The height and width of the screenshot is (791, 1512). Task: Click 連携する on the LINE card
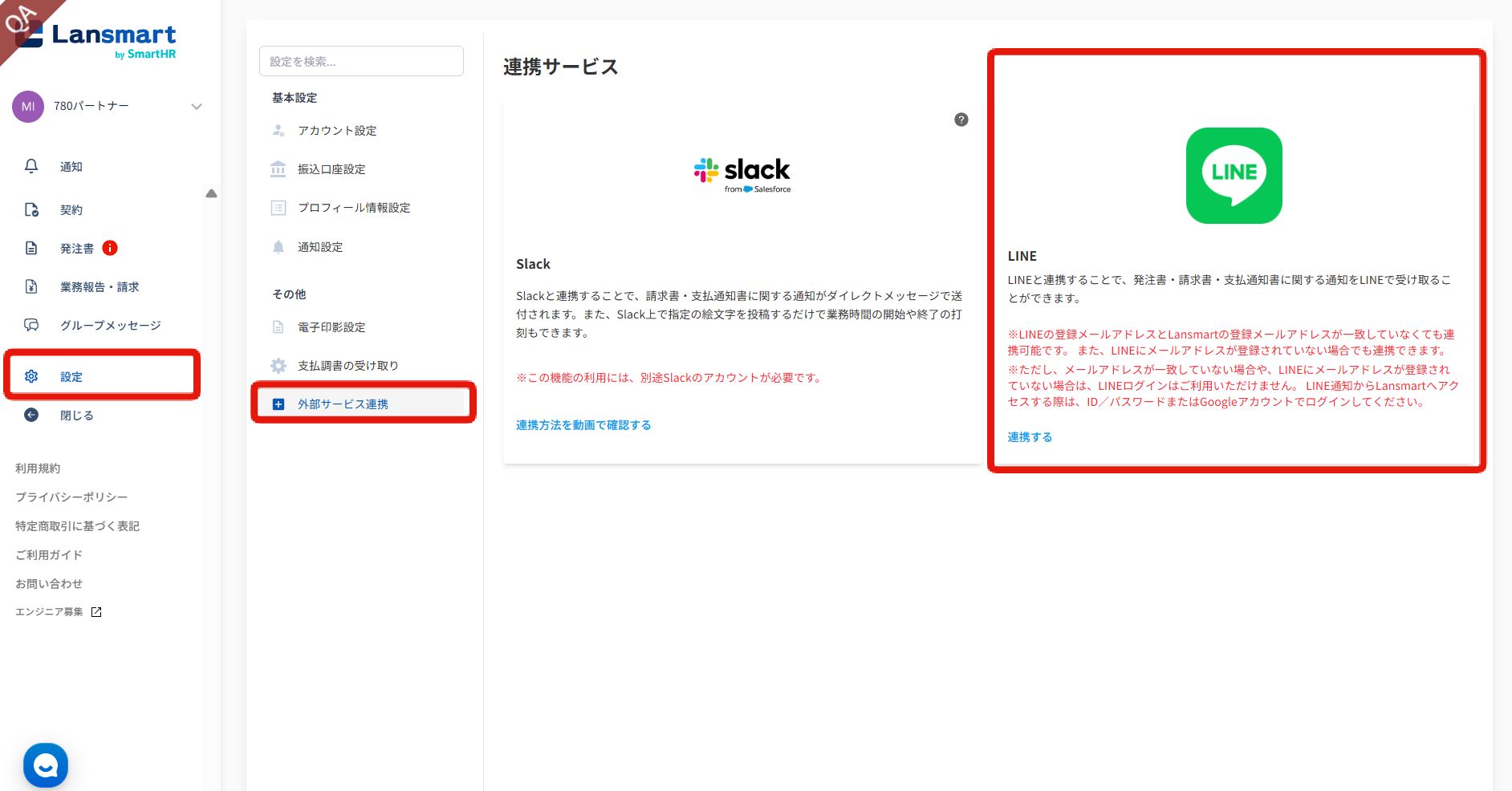[x=1030, y=437]
